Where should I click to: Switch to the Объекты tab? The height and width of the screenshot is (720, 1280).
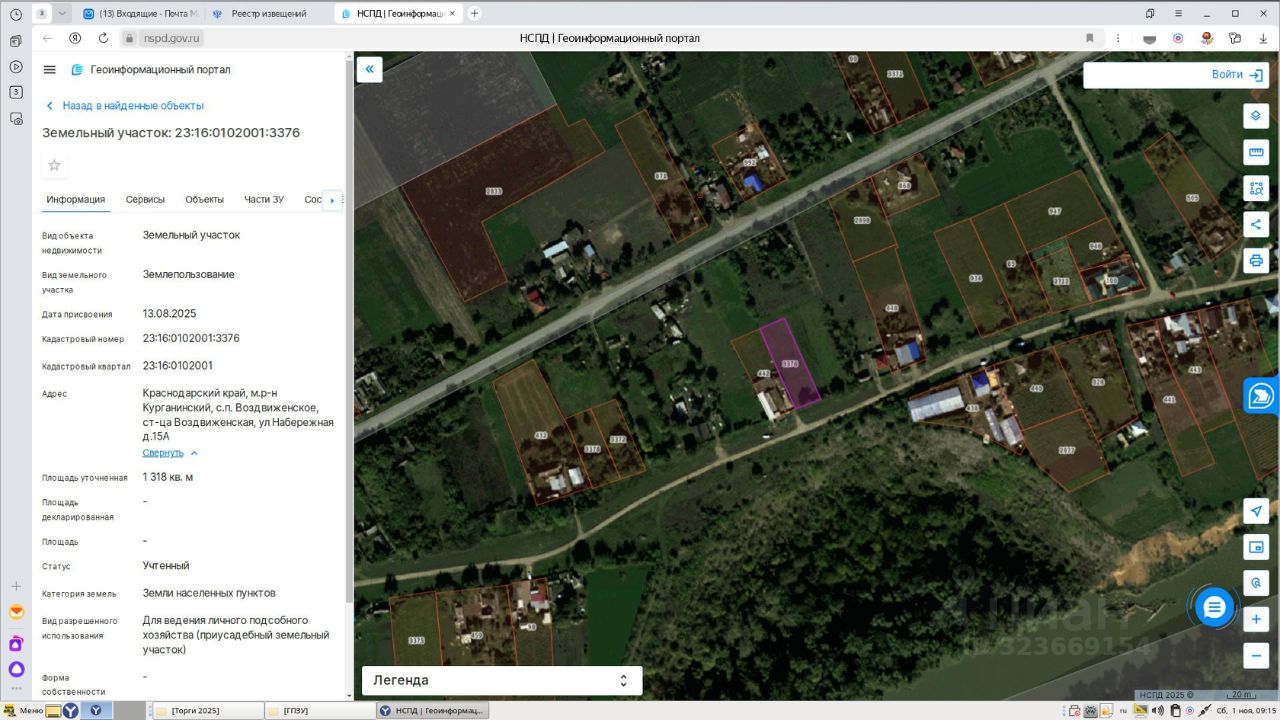coord(204,199)
